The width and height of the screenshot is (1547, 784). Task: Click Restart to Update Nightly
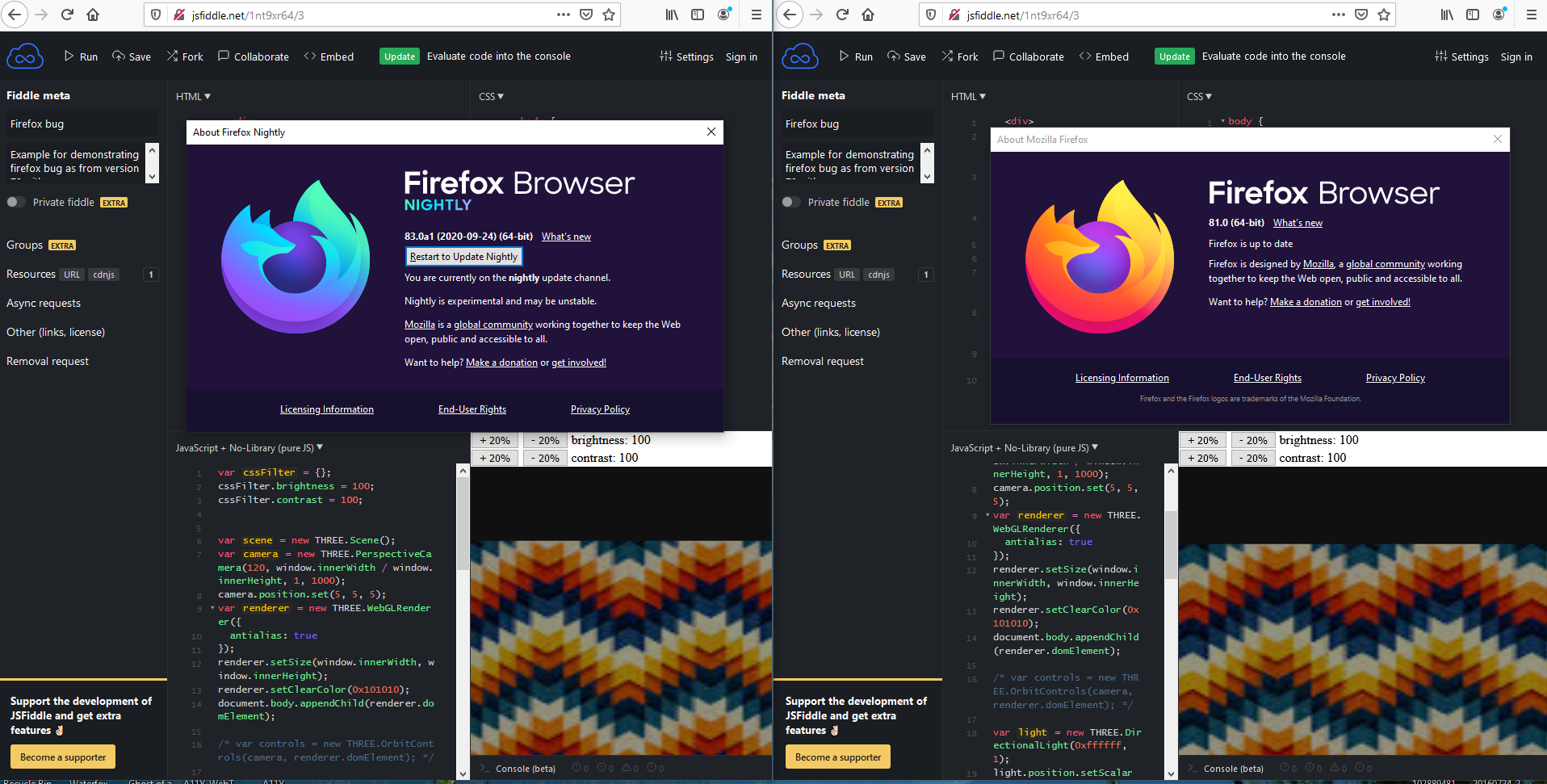coord(463,256)
